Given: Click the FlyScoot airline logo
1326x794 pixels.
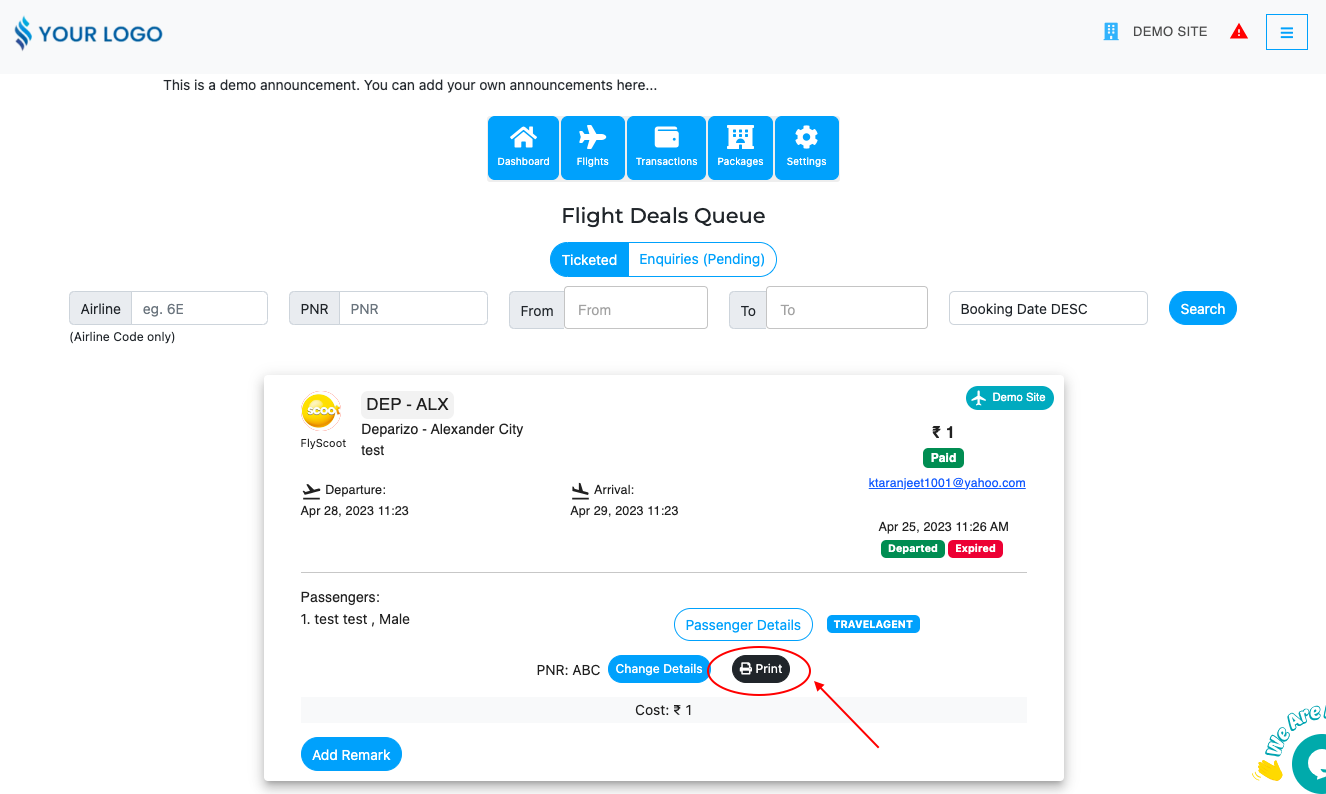Looking at the screenshot, I should point(321,411).
